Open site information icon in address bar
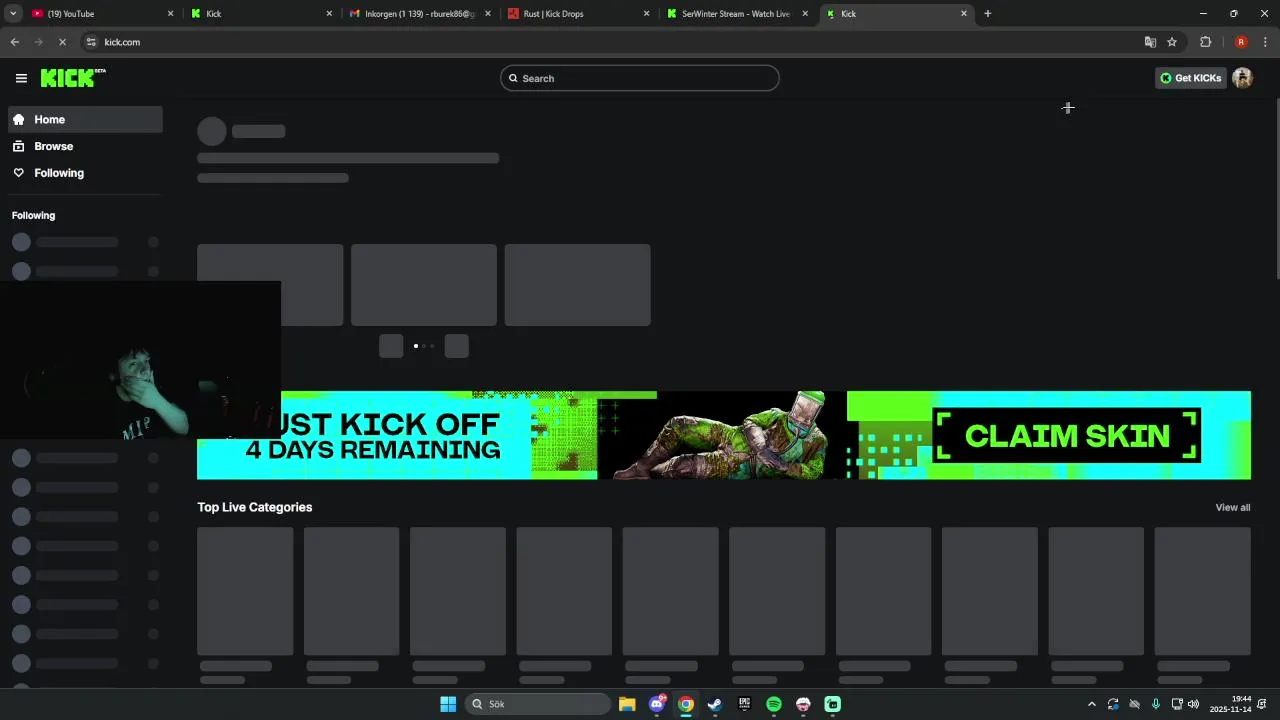 91,42
